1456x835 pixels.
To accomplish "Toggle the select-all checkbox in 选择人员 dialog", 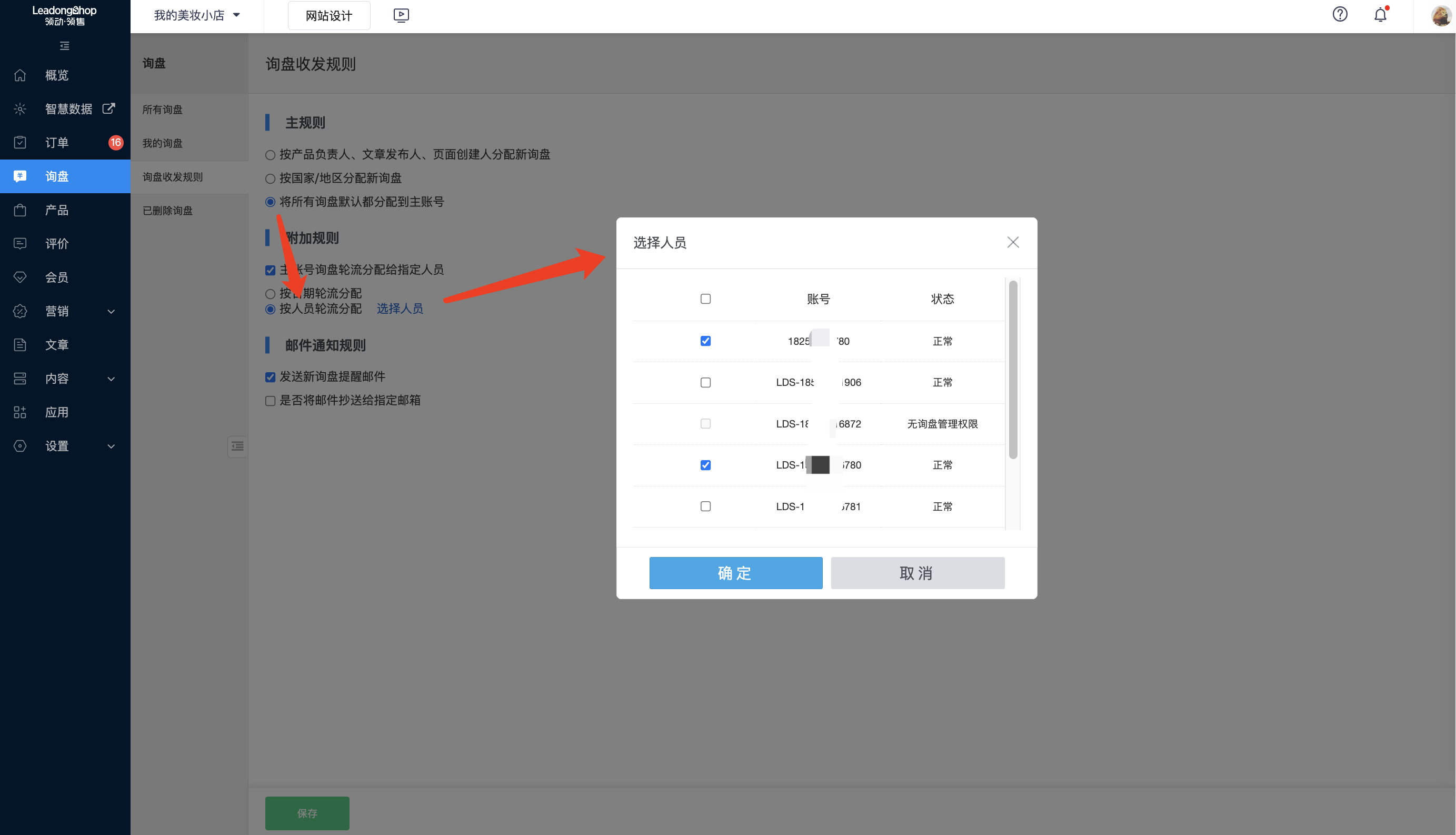I will (x=706, y=298).
